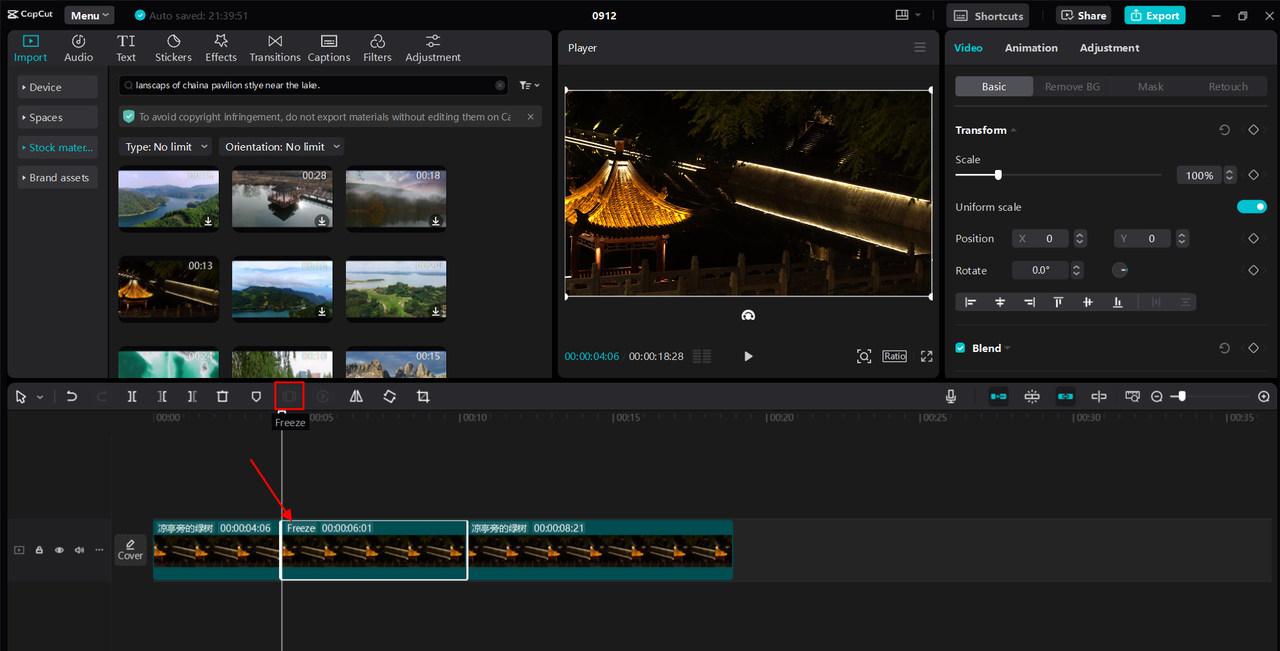Click the Export button
Viewport: 1280px width, 651px height.
tap(1154, 15)
